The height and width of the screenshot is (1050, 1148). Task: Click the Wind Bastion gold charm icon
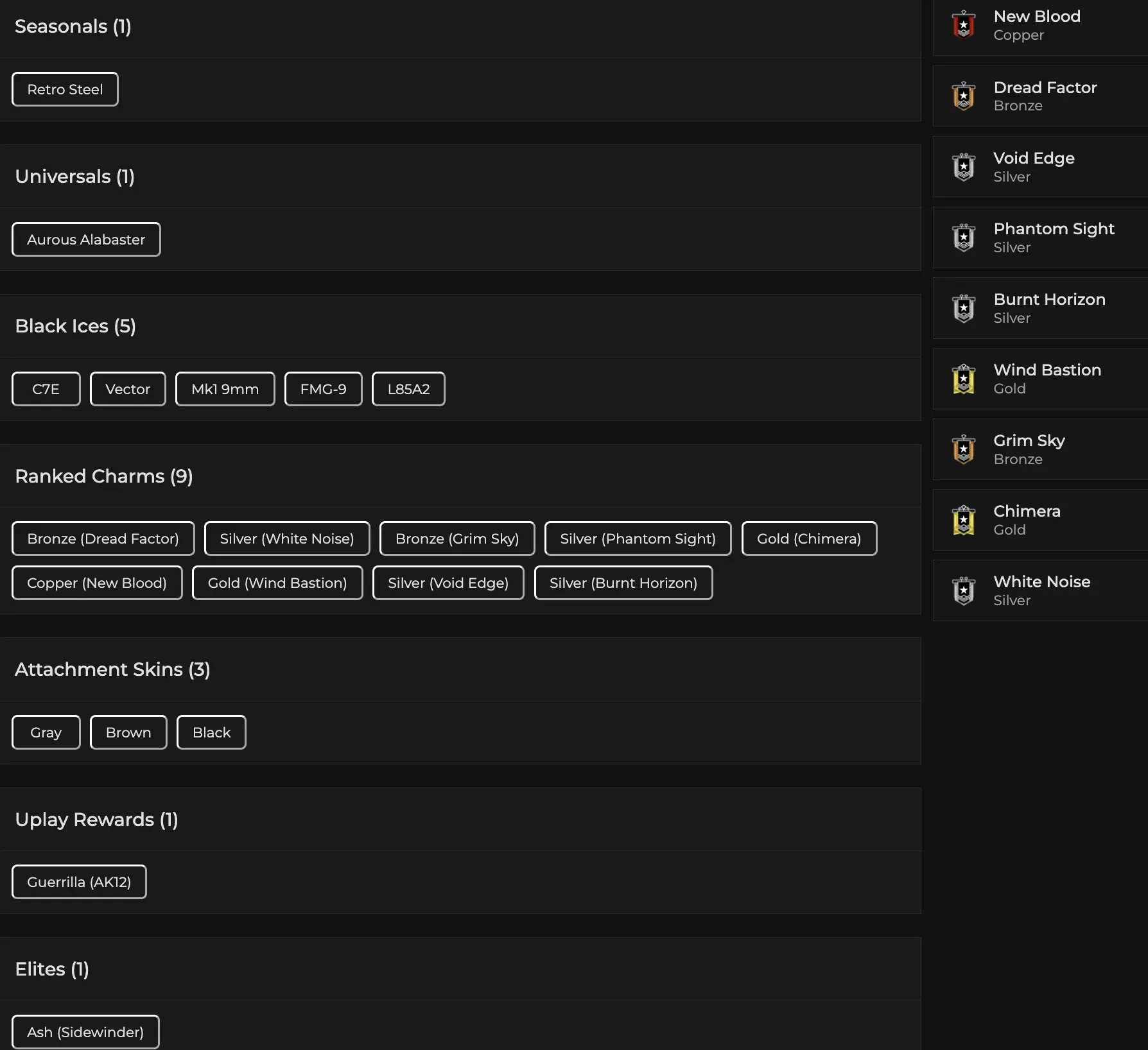[x=964, y=379]
